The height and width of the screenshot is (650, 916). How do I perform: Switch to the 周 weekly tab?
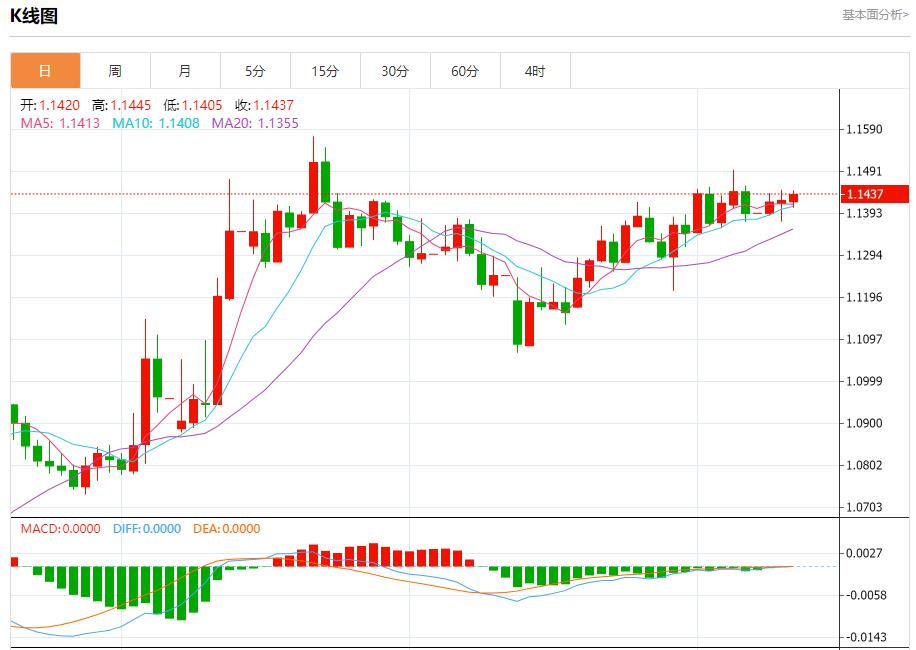point(115,71)
